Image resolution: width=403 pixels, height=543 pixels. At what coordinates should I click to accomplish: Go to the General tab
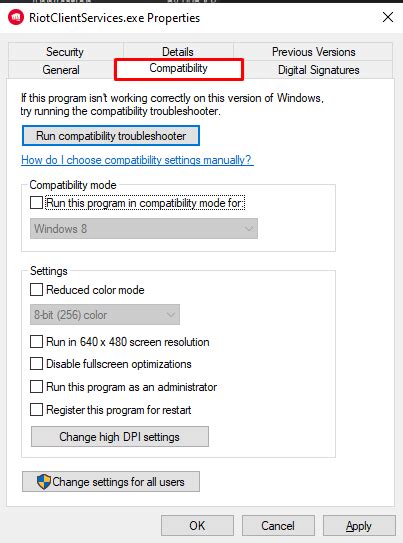pos(61,70)
